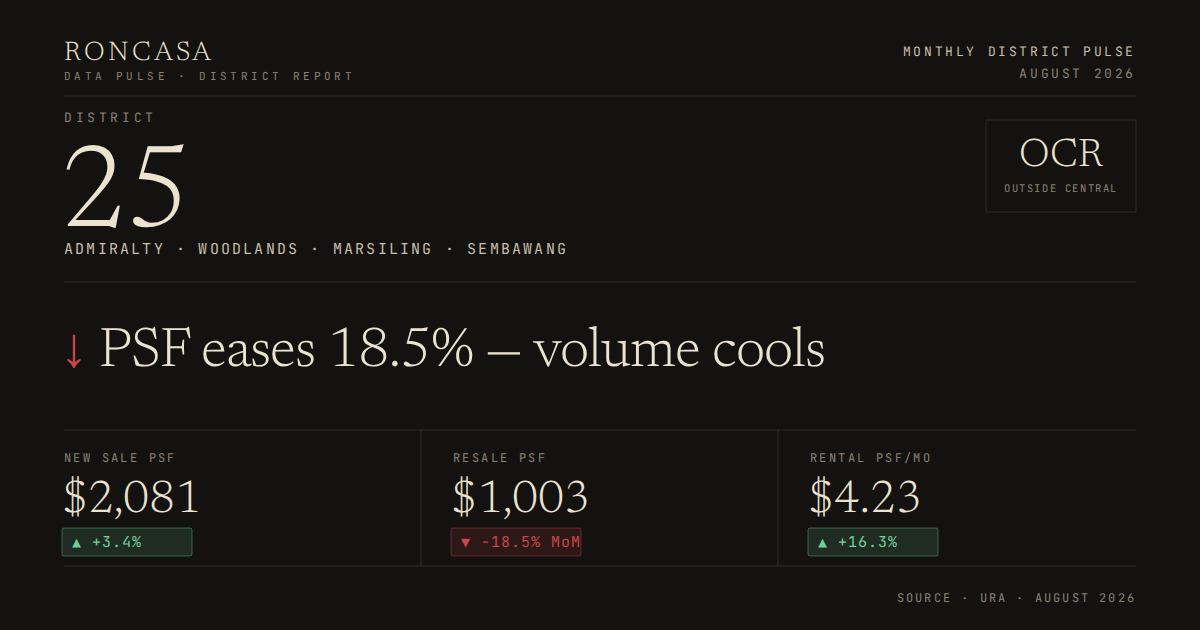Viewport: 1200px width, 630px height.
Task: Click the -18.5% MoM resale badge
Action: pos(516,542)
